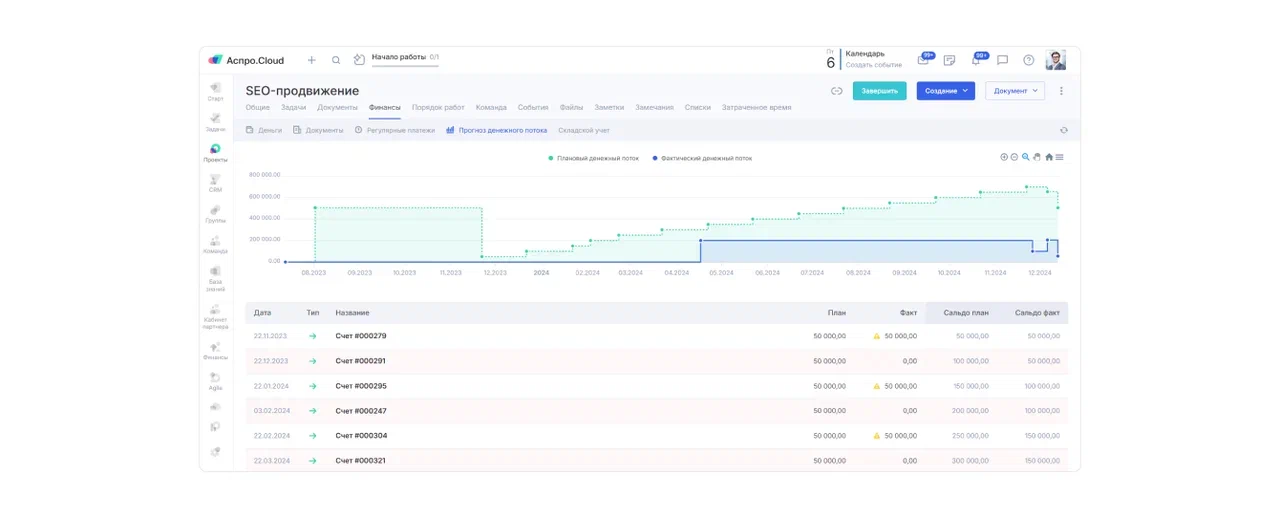The width and height of the screenshot is (1280, 518).
Task: Switch to the Задачи project tab
Action: [293, 107]
